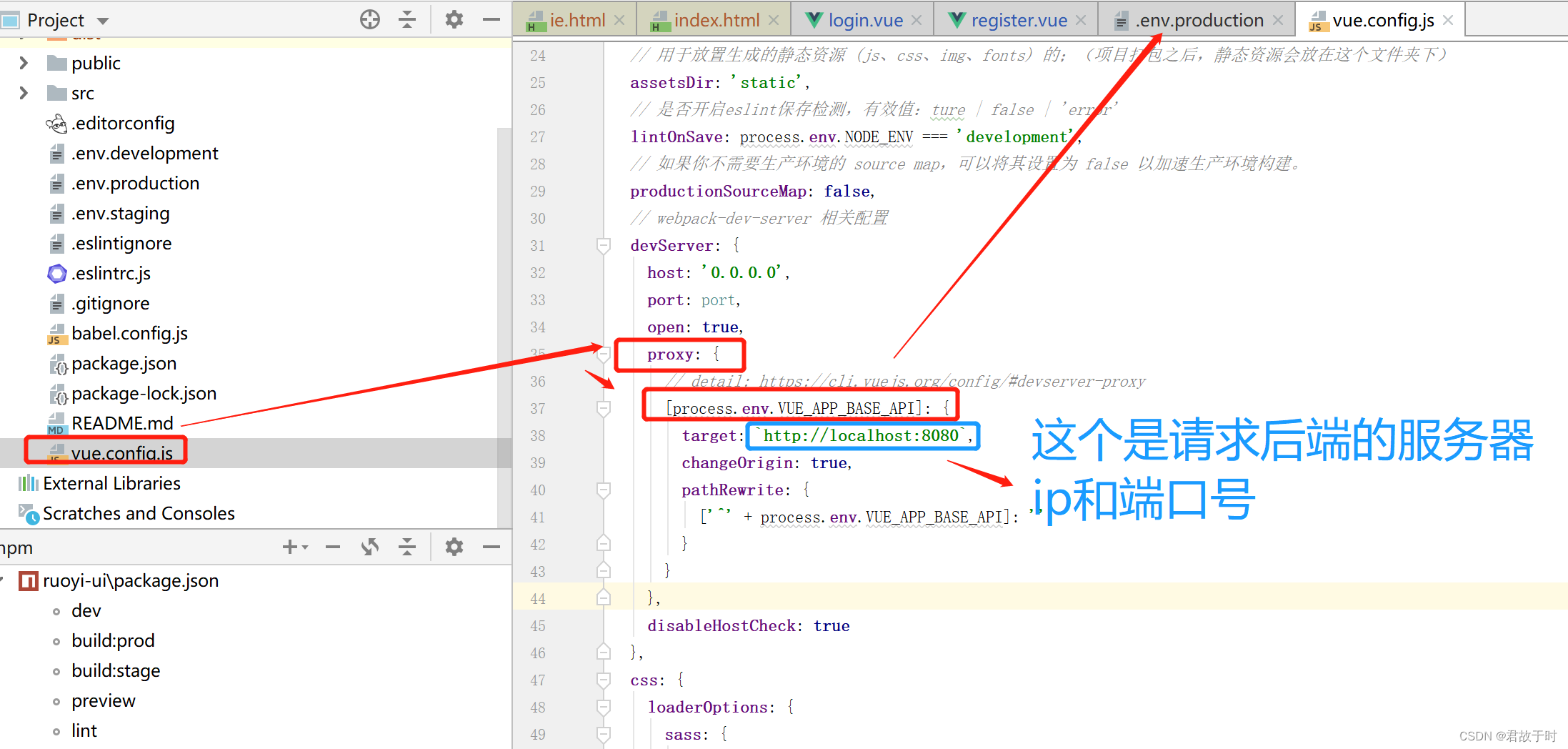Click 'productionSourceMap: false' code line
Screen dimensions: 1568x749
coord(752,192)
